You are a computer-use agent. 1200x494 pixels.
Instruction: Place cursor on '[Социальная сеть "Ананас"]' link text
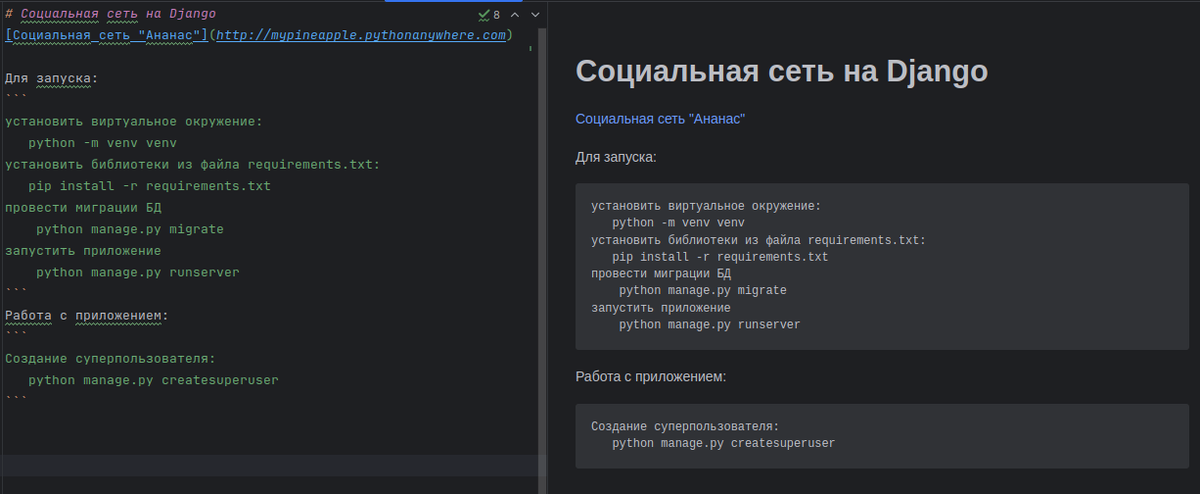point(105,35)
